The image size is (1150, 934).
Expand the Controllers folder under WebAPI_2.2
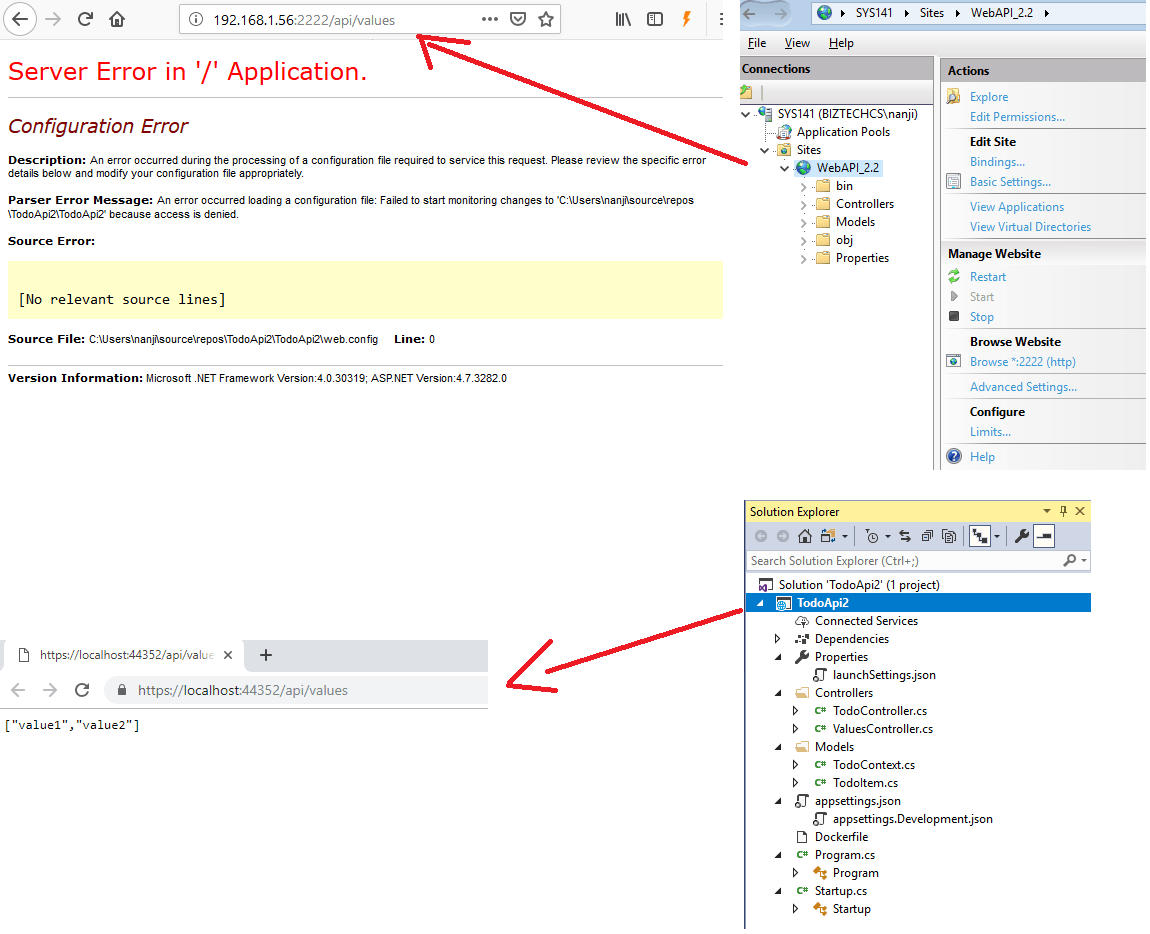point(803,203)
